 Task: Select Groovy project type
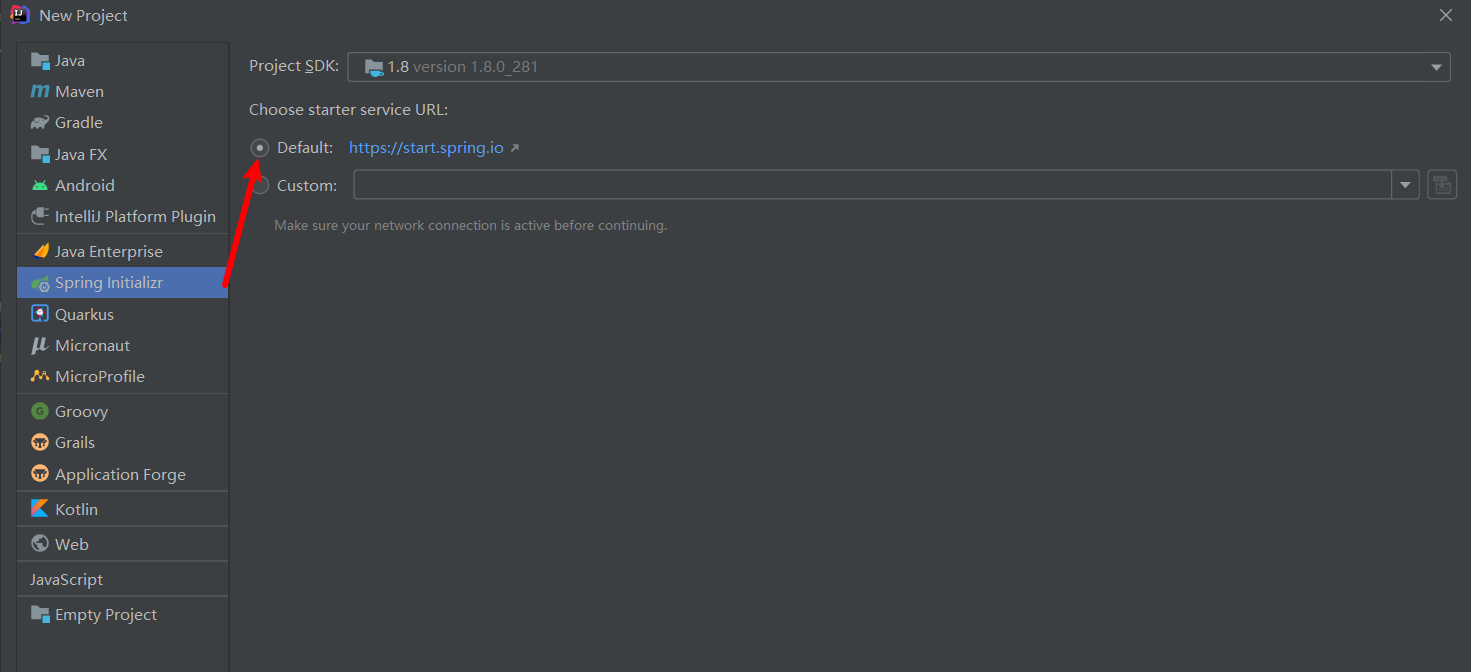pos(122,411)
